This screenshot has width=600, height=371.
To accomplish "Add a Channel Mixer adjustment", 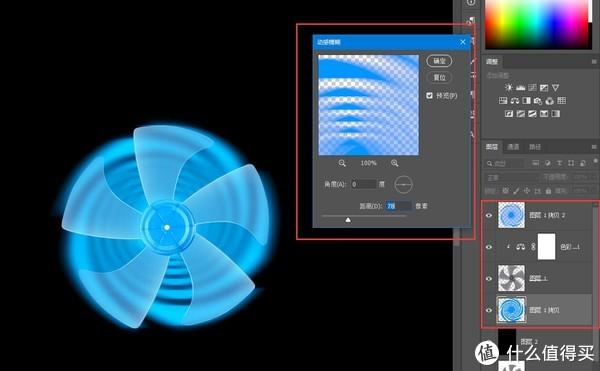I will [x=550, y=101].
